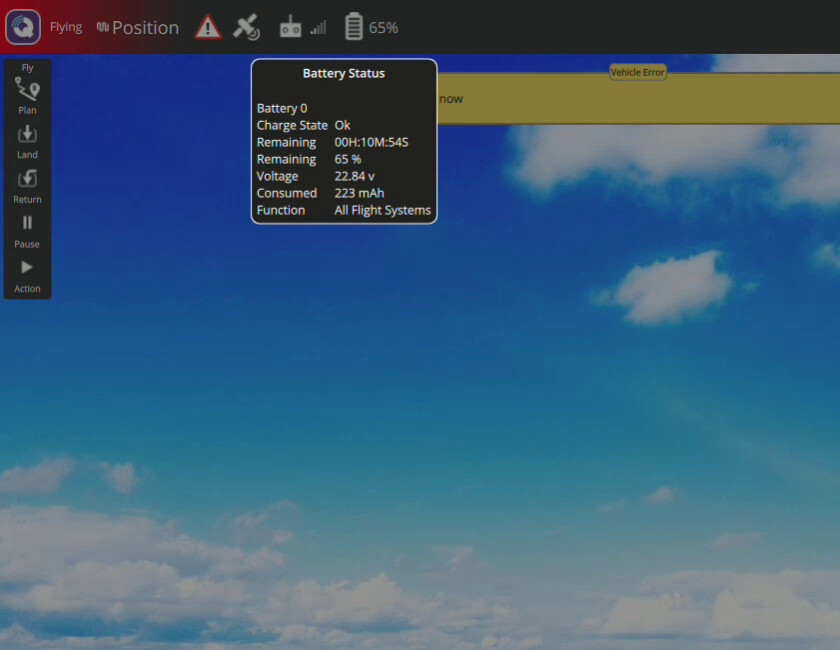Screen dimensions: 840x650
Task: Dismiss the yellow vehicle message banner
Action: pos(638,99)
